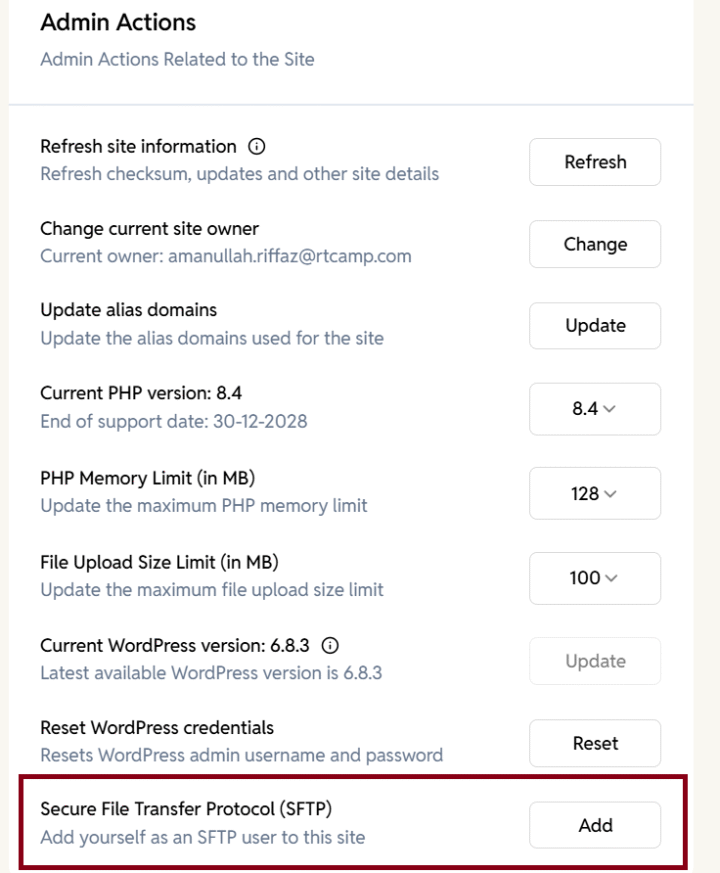This screenshot has width=720, height=873.
Task: Click the Admin Actions heading
Action: coord(118,22)
